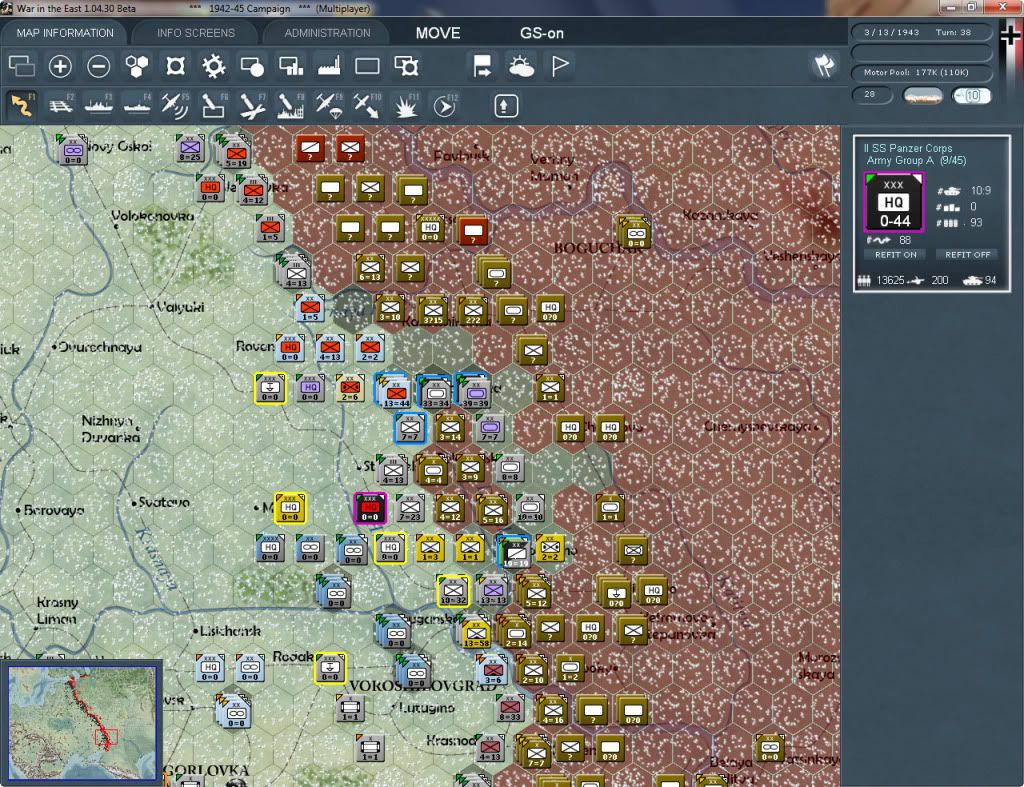Click the two-rectangles-with-circle toolbar icon

(406, 66)
